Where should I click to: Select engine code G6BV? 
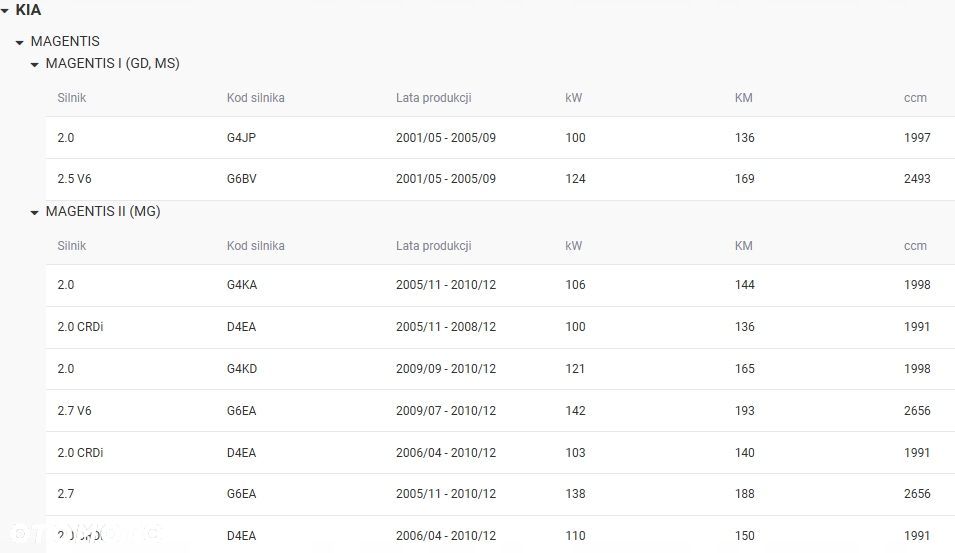point(242,179)
